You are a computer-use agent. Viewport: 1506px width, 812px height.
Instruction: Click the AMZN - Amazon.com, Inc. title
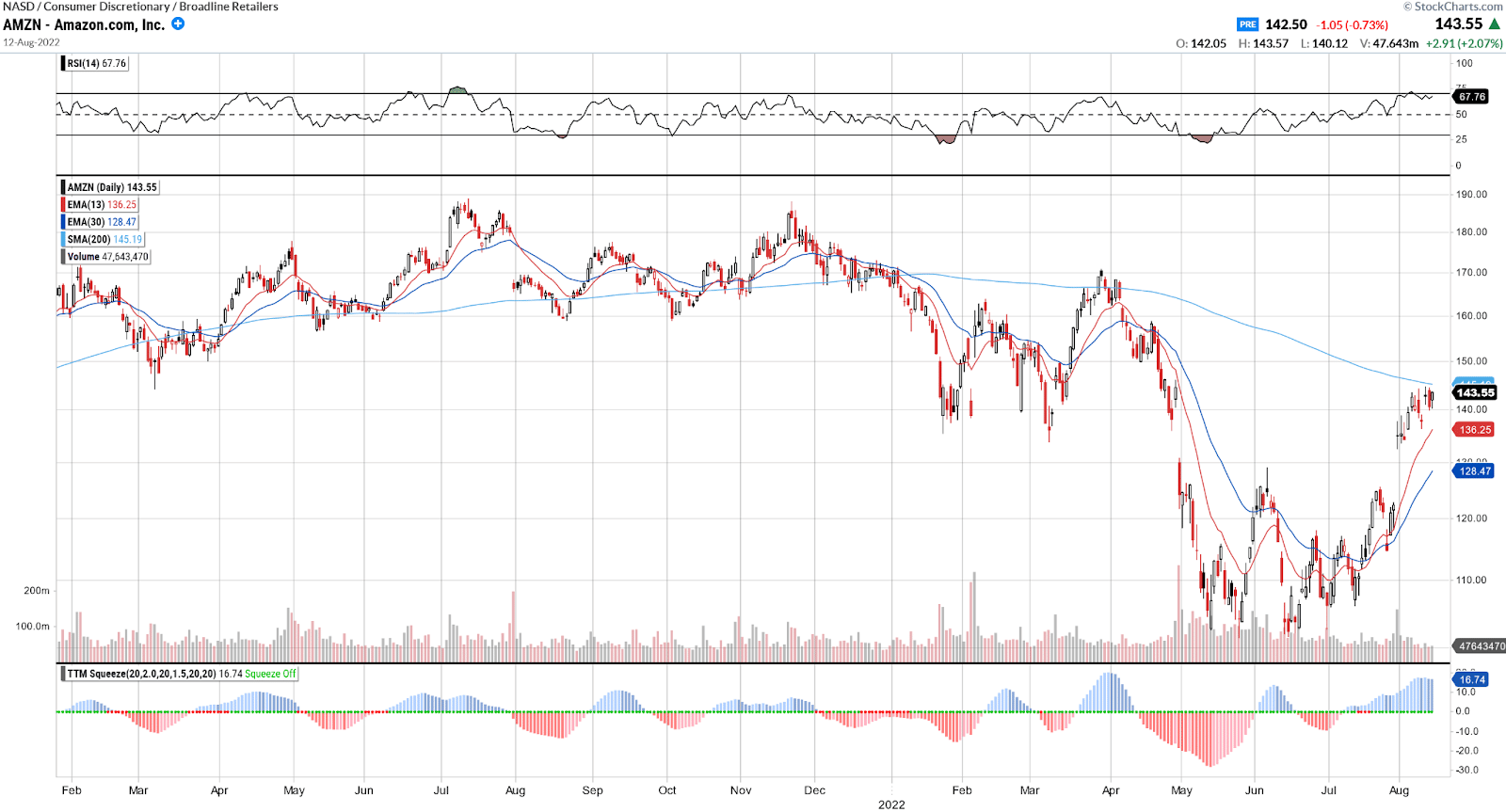tap(84, 24)
